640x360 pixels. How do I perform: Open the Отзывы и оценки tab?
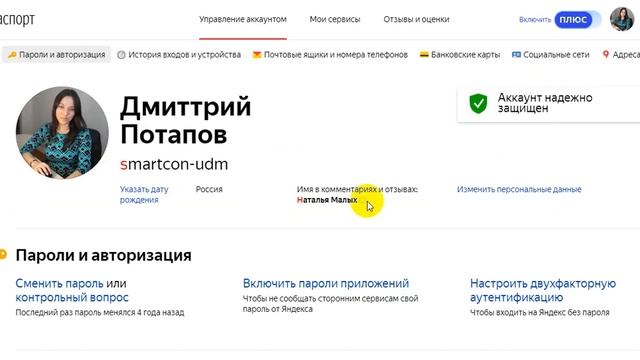click(416, 19)
